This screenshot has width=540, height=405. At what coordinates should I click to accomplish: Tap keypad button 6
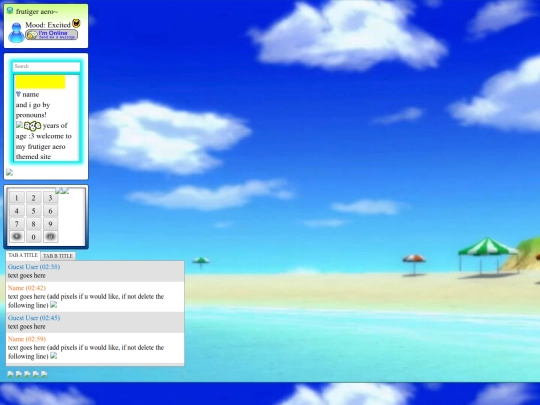point(50,211)
